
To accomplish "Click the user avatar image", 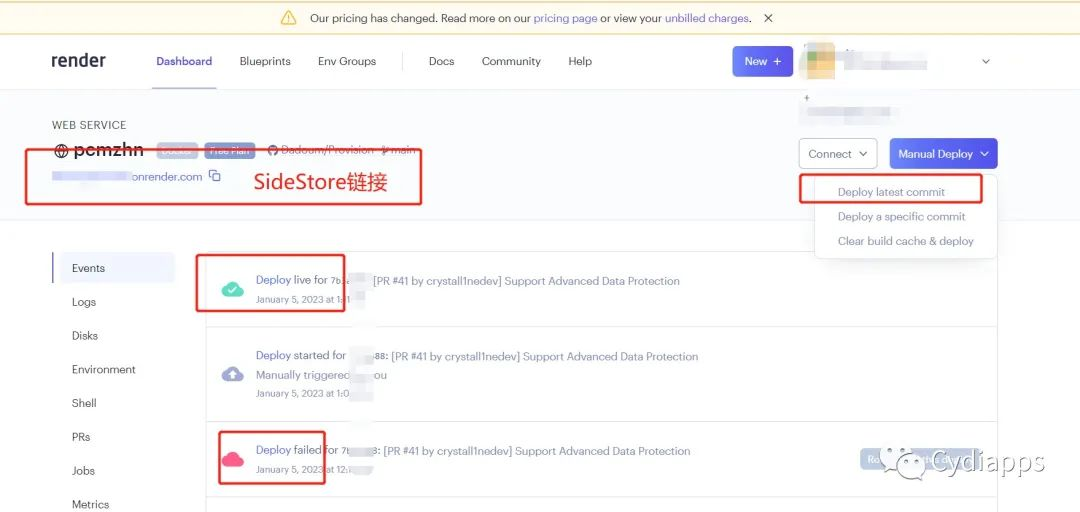I will click(x=818, y=61).
